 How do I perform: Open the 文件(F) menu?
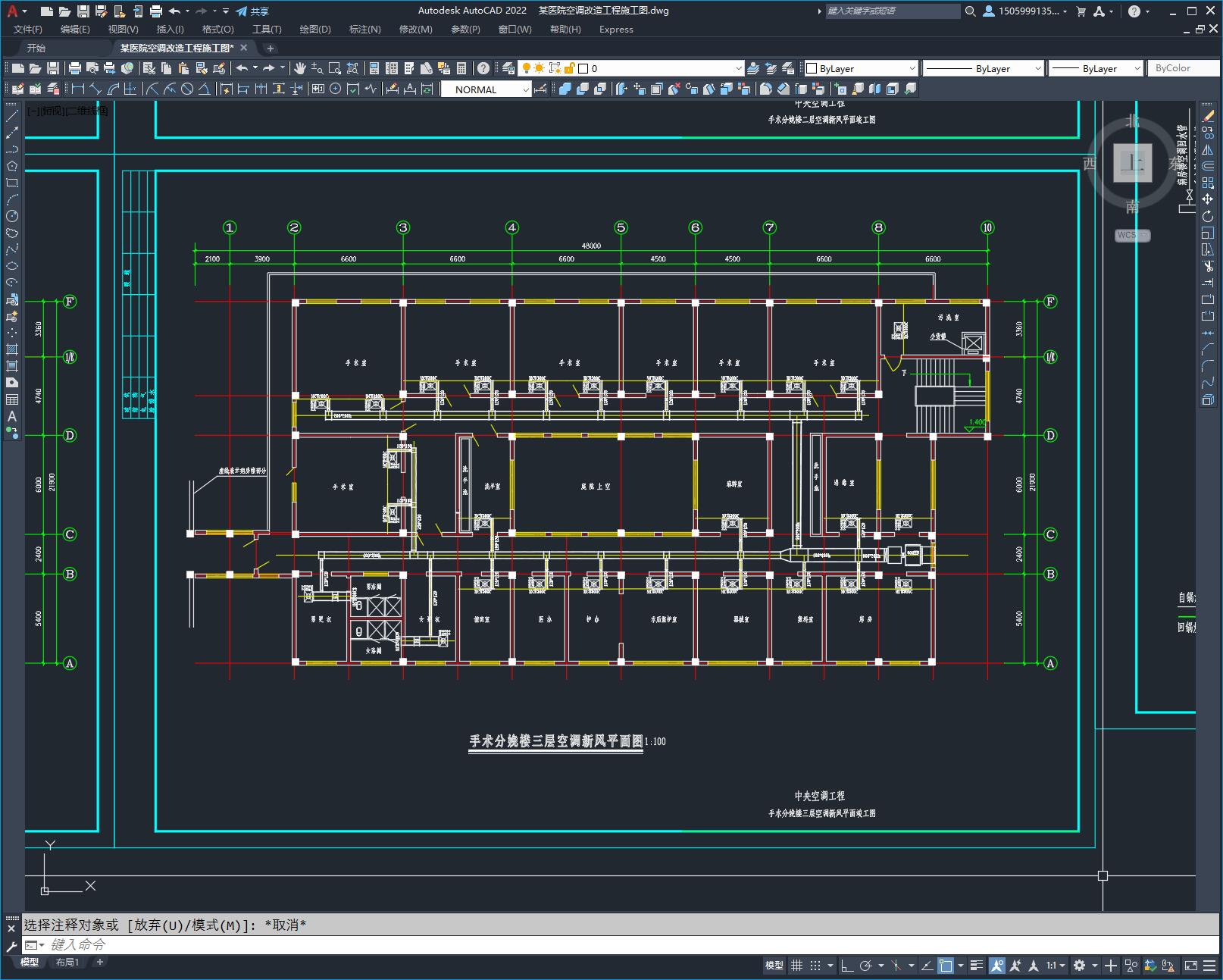pyautogui.click(x=28, y=29)
